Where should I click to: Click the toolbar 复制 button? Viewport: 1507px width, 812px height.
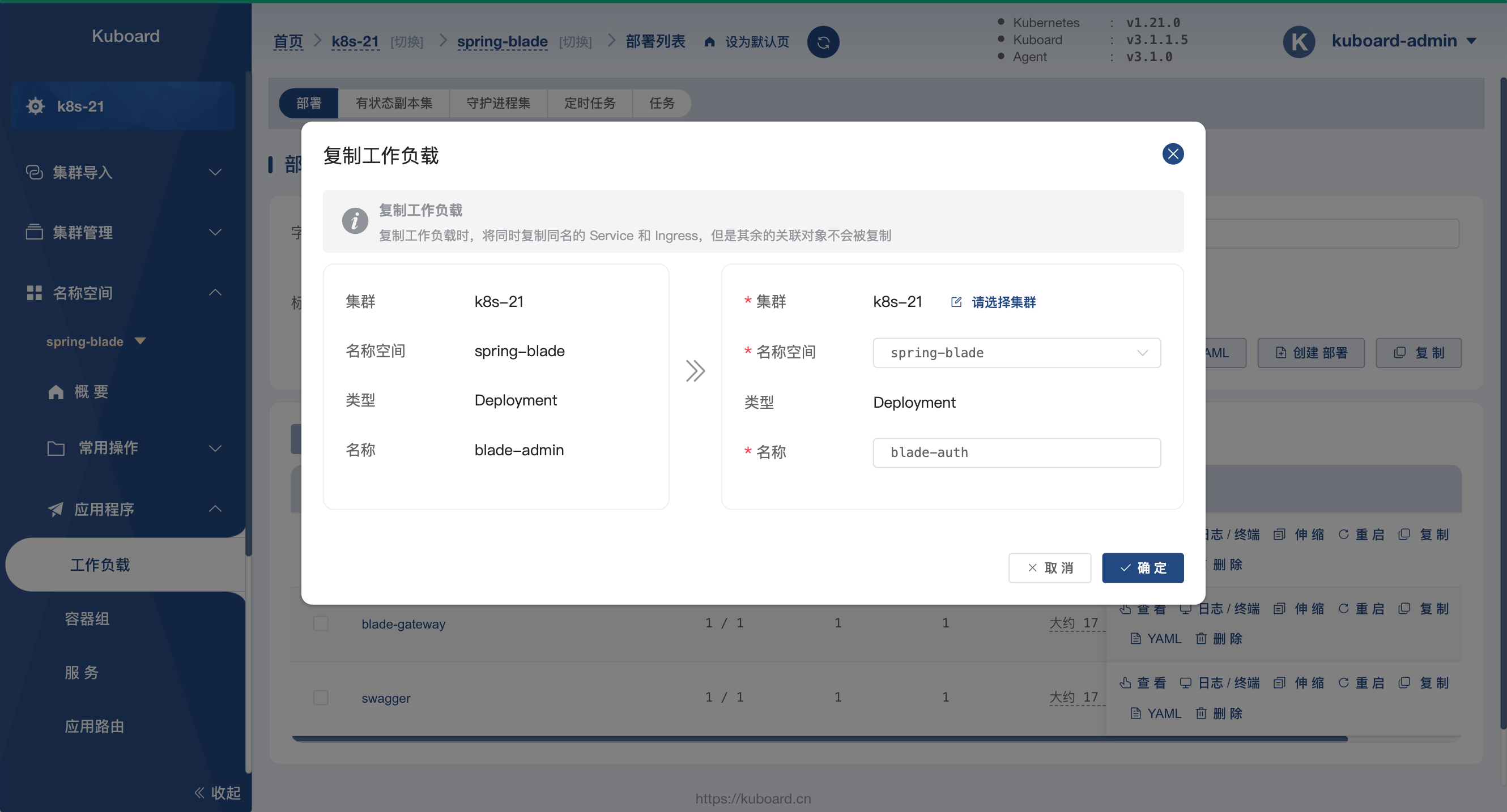coord(1419,353)
